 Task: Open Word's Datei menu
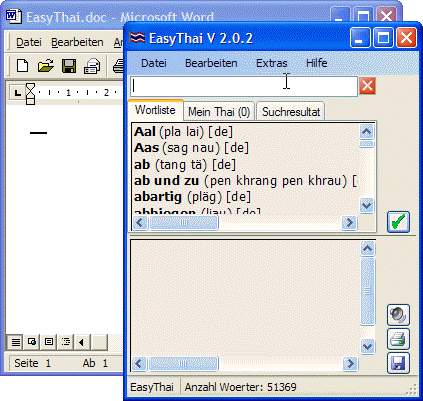point(29,42)
